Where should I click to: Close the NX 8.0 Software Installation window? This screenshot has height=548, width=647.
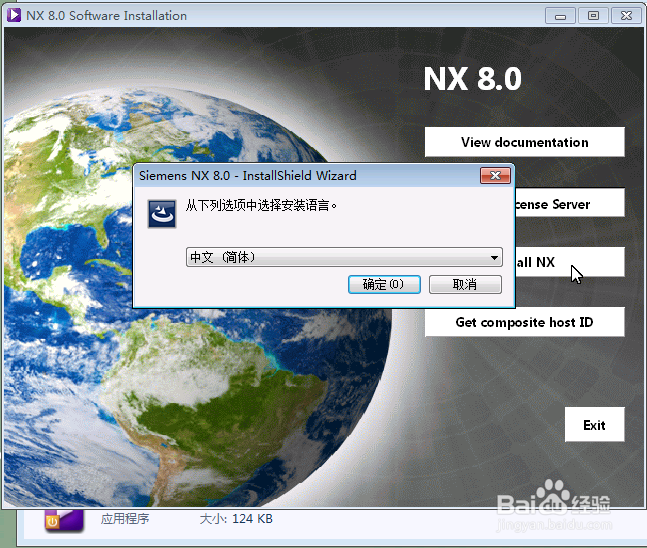[x=626, y=16]
